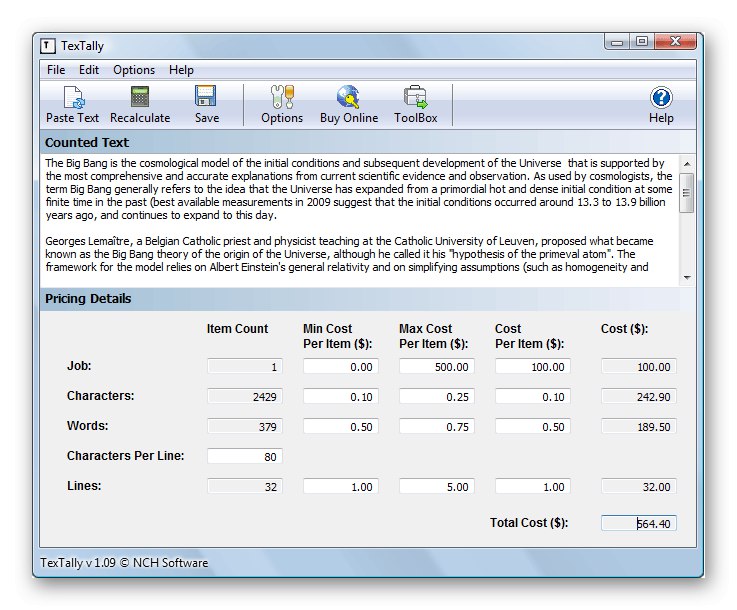Close the TexTally window
Image resolution: width=737 pixels, height=610 pixels.
pos(675,42)
